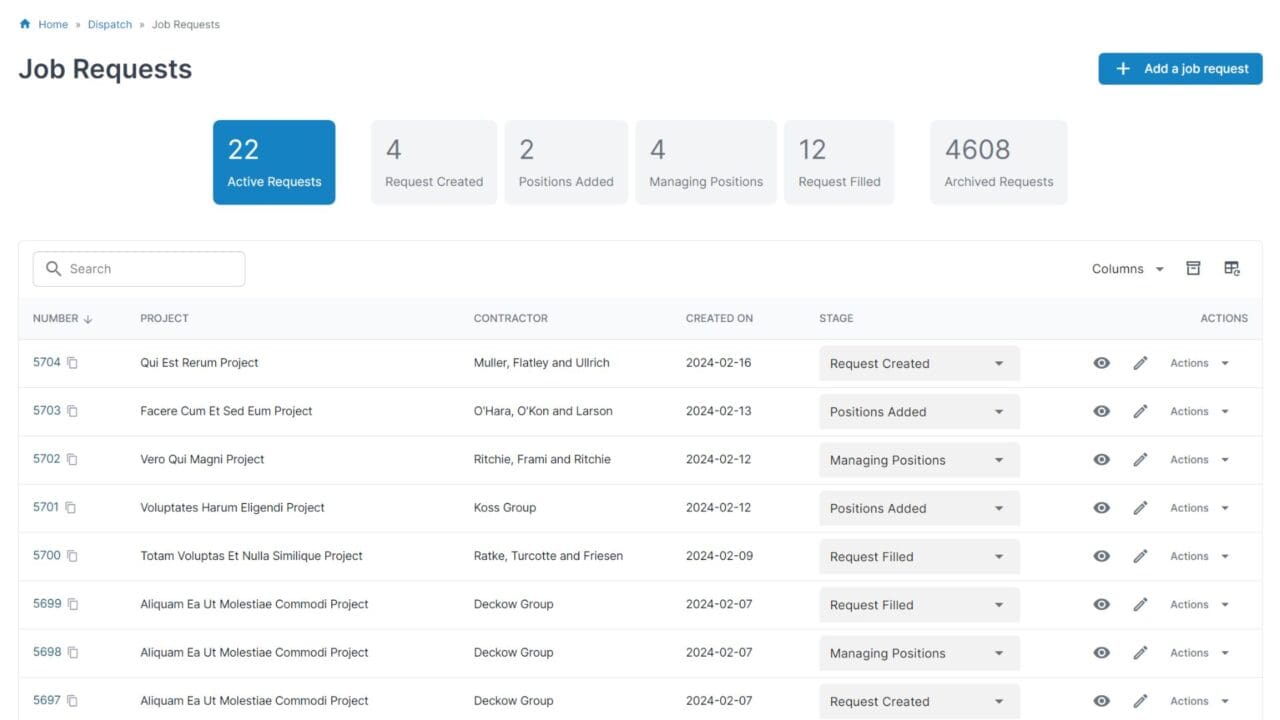Click the eye icon for request 5700

click(x=1101, y=556)
